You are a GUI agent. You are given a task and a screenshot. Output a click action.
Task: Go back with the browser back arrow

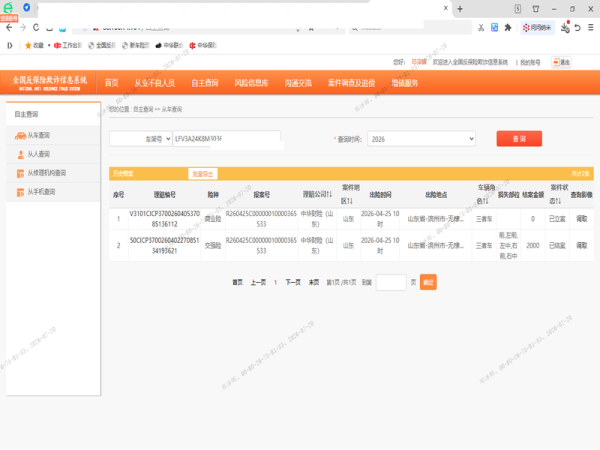9,28
